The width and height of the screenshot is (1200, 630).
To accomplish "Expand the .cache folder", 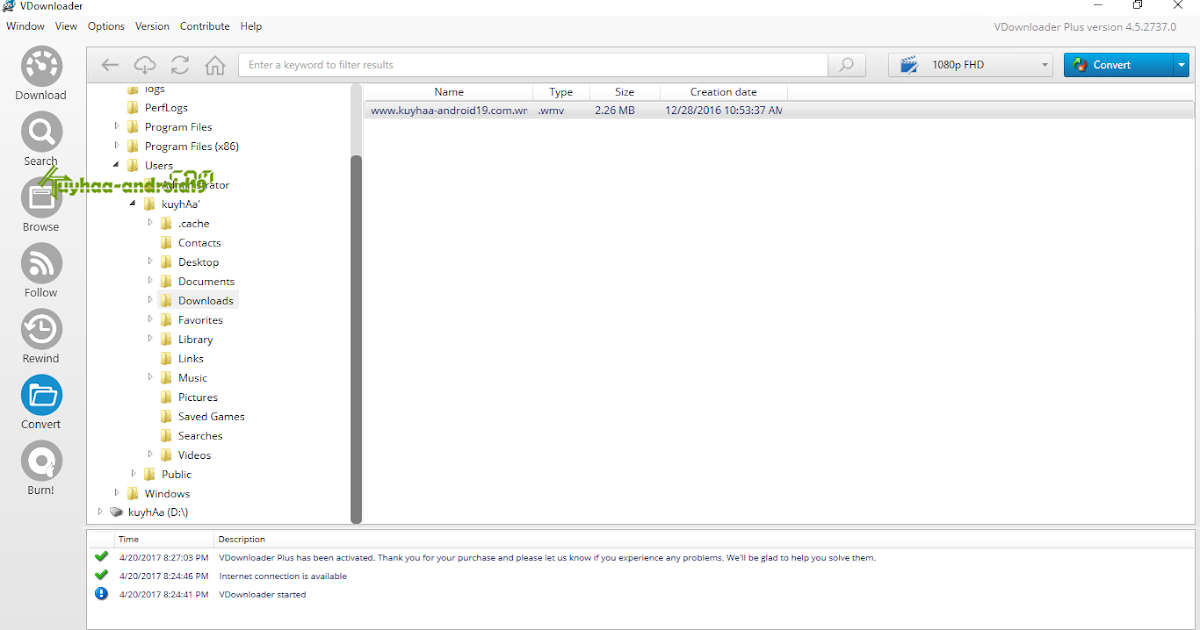I will 151,223.
